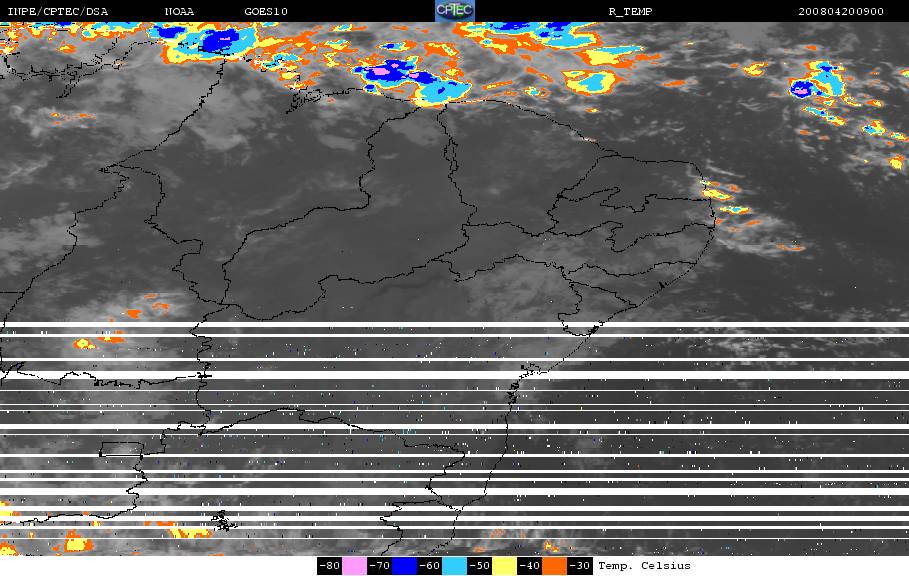
Task: Select the INPE/CPTEC/DSA header text
Action: point(57,12)
